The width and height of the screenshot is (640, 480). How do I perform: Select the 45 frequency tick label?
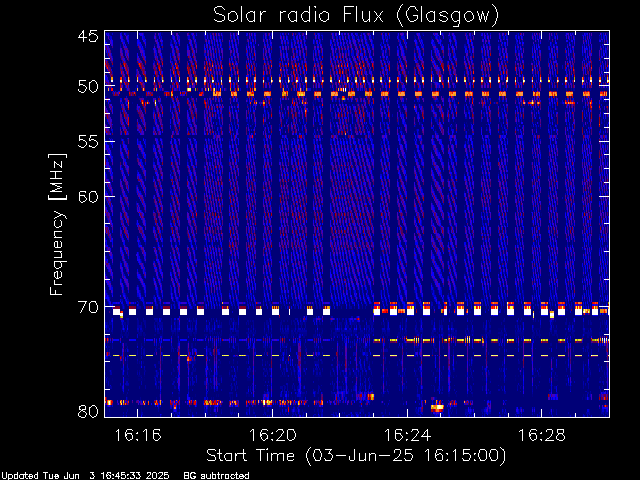point(88,36)
